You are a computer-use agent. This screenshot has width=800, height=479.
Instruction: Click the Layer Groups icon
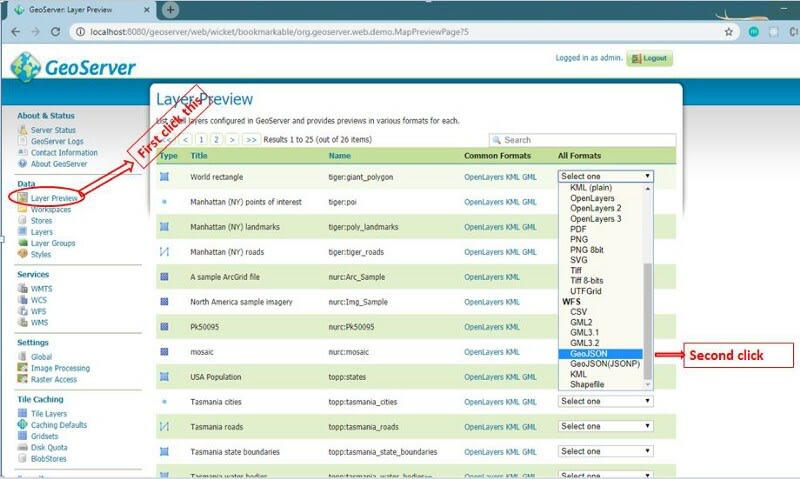coord(22,243)
